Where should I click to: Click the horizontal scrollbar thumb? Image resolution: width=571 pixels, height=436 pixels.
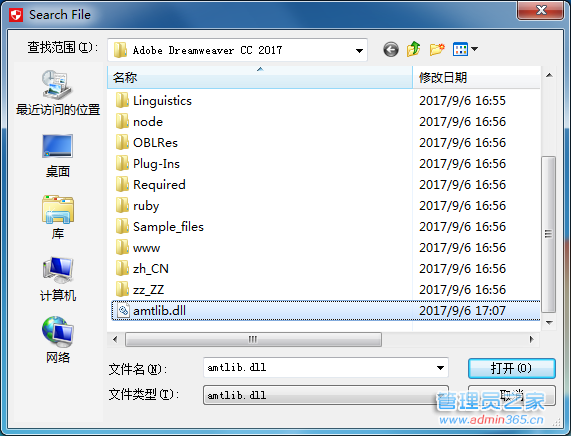point(253,339)
